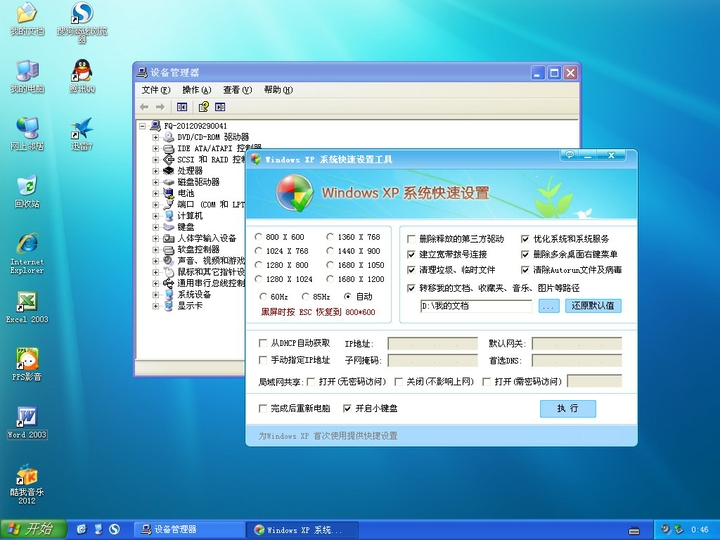Click the IP地址 input field
The height and width of the screenshot is (540, 720).
coord(433,343)
